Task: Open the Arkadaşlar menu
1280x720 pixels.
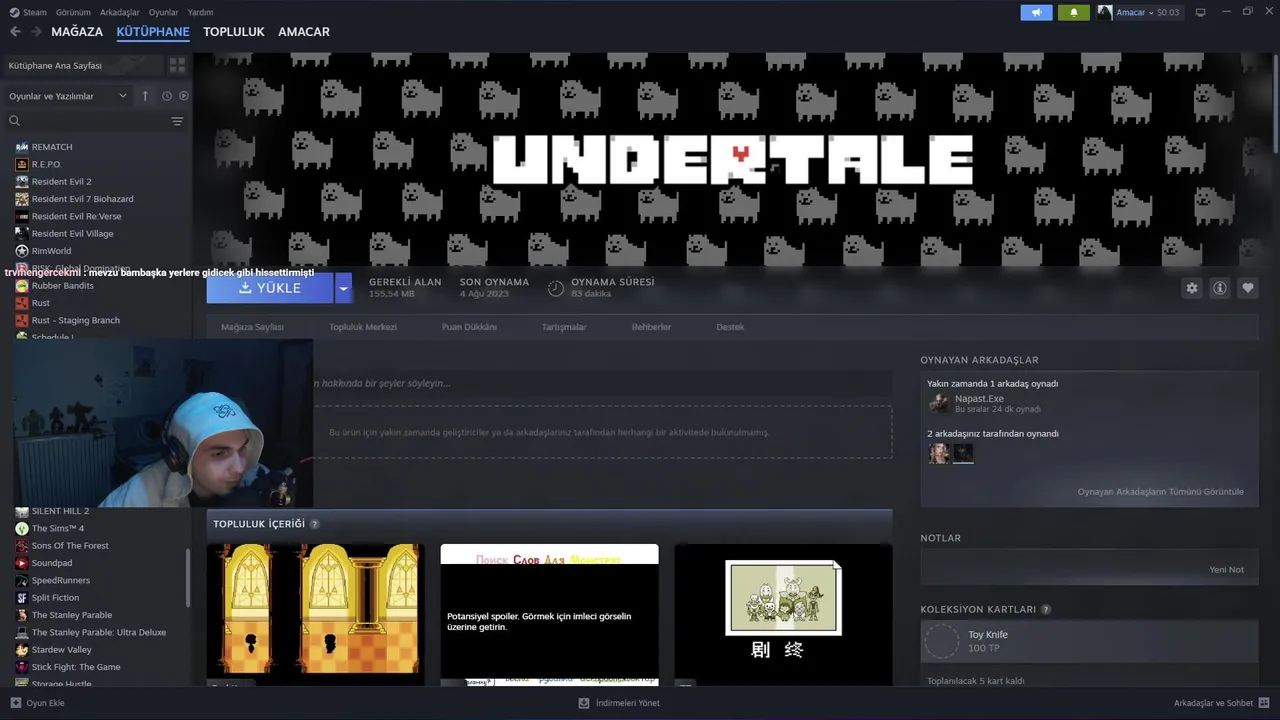Action: (x=120, y=12)
